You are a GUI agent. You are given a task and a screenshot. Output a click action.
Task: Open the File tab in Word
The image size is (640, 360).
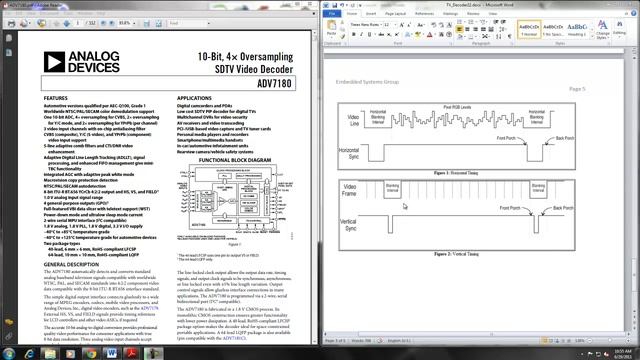[x=332, y=13]
